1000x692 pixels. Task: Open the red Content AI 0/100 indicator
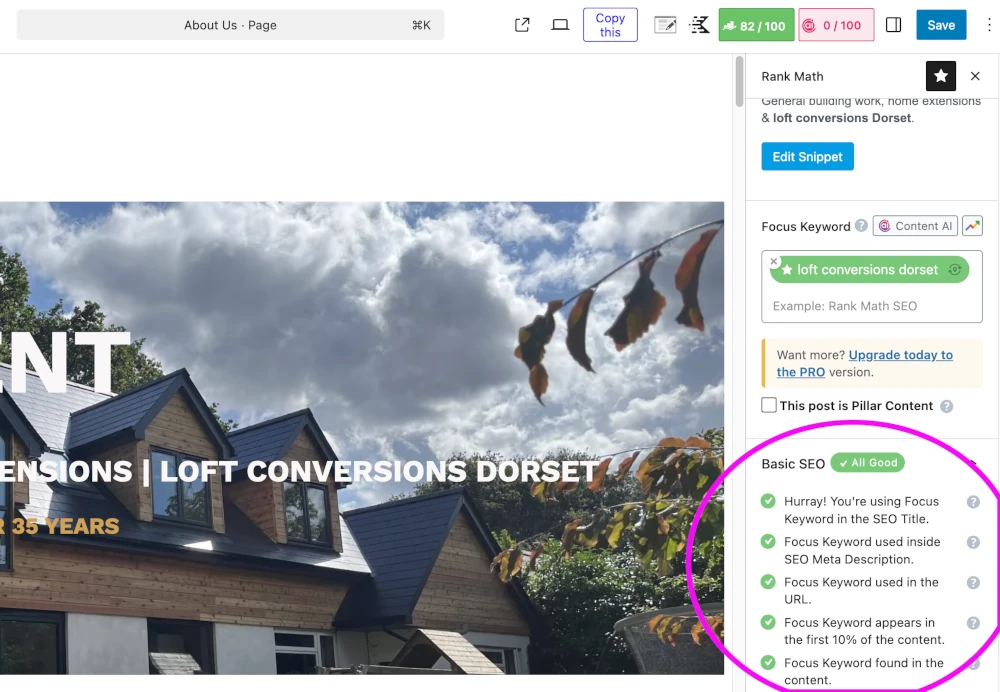[x=836, y=25]
